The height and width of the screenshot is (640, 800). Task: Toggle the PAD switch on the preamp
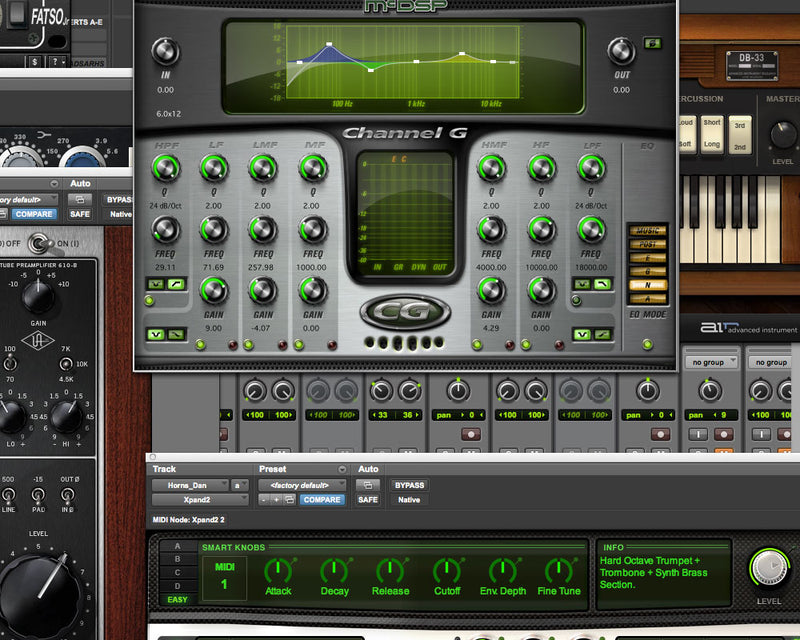pos(39,494)
